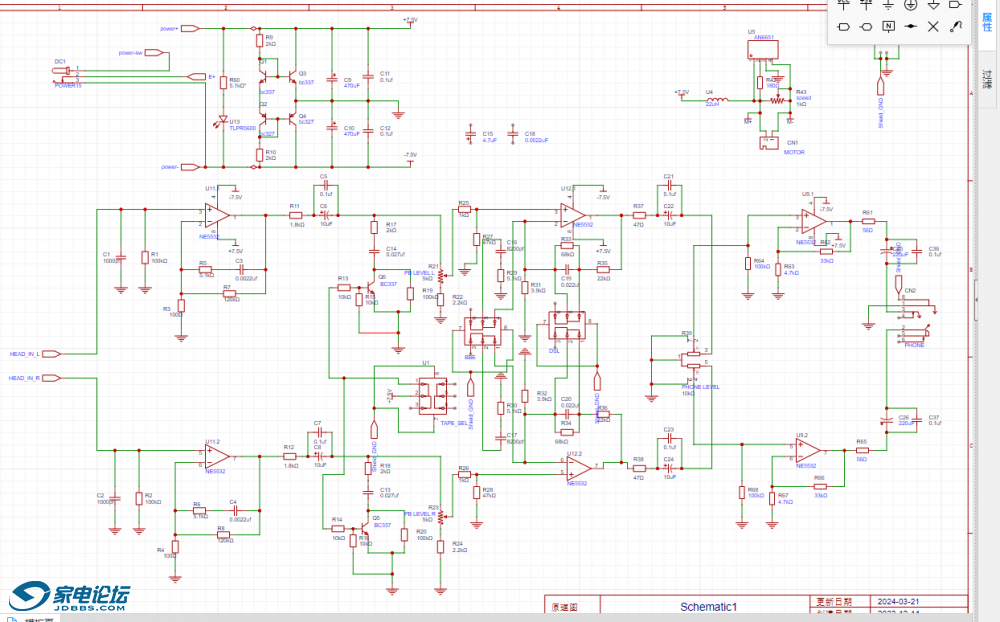Select the net port tool
The width and height of the screenshot is (1000, 622).
(955, 5)
